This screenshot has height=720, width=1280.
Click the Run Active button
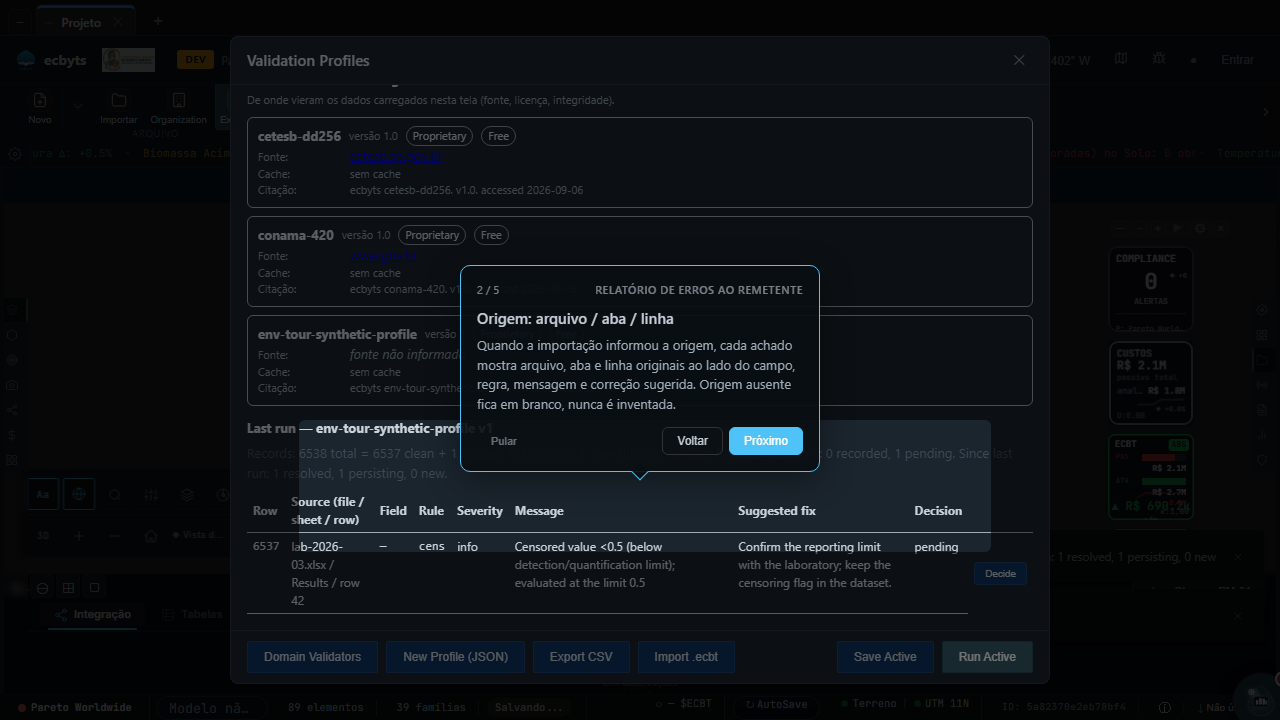[987, 657]
